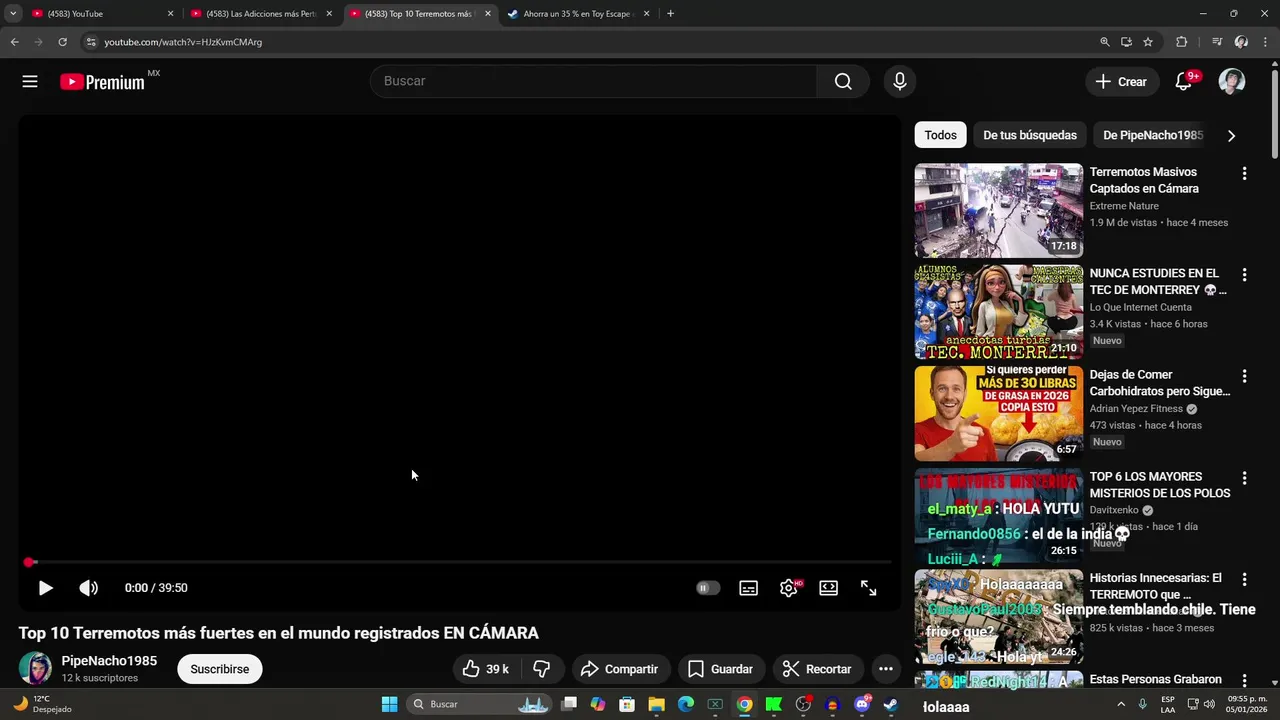This screenshot has width=1280, height=720.
Task: Open more actions ellipsis below video
Action: click(x=885, y=669)
